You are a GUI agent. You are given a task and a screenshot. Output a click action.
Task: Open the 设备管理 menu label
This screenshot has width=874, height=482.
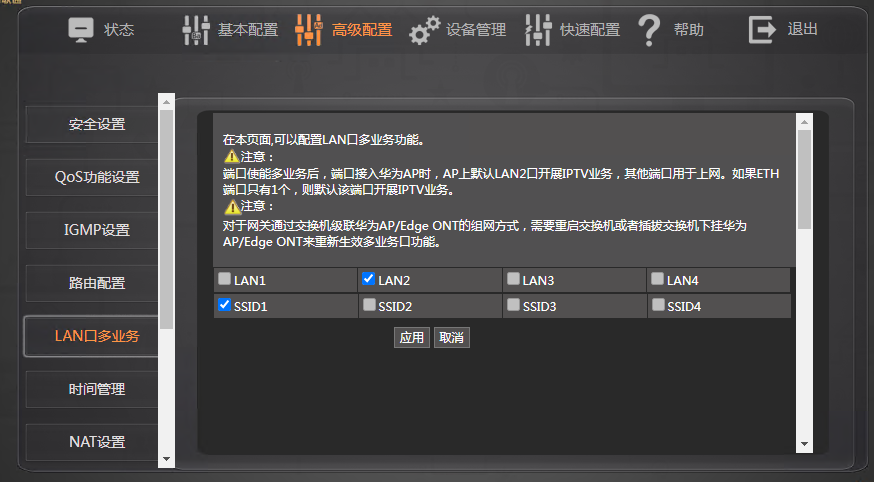pyautogui.click(x=476, y=30)
